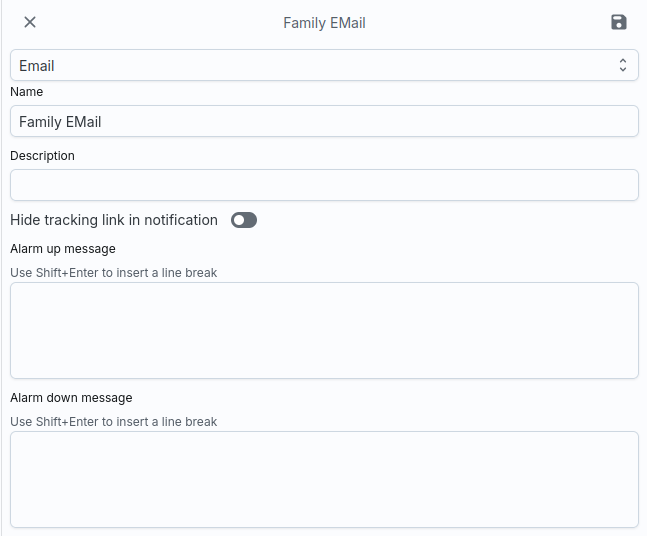
Task: Toggle Hide tracking link in notification switch
Action: tap(244, 220)
